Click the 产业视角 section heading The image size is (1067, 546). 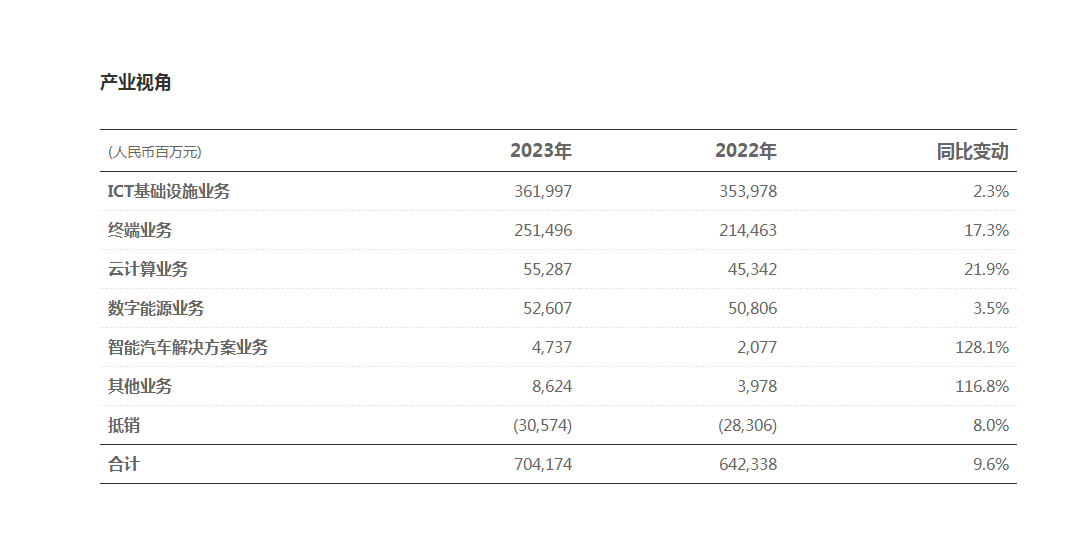tap(136, 83)
